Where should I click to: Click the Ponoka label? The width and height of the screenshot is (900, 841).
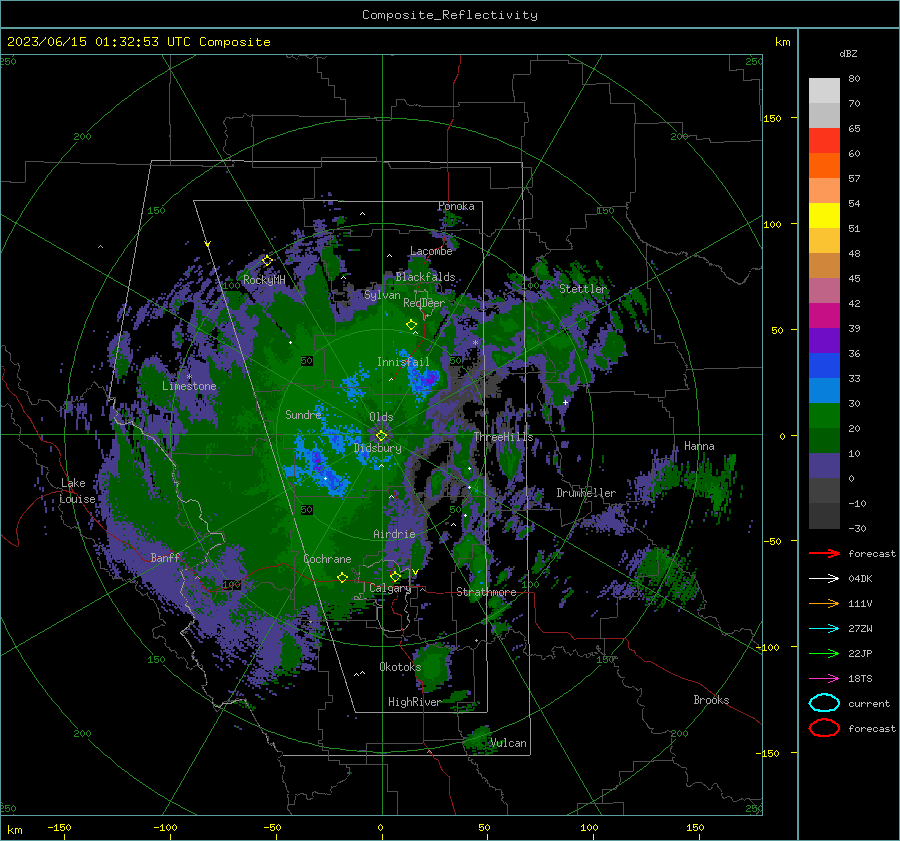[x=456, y=206]
